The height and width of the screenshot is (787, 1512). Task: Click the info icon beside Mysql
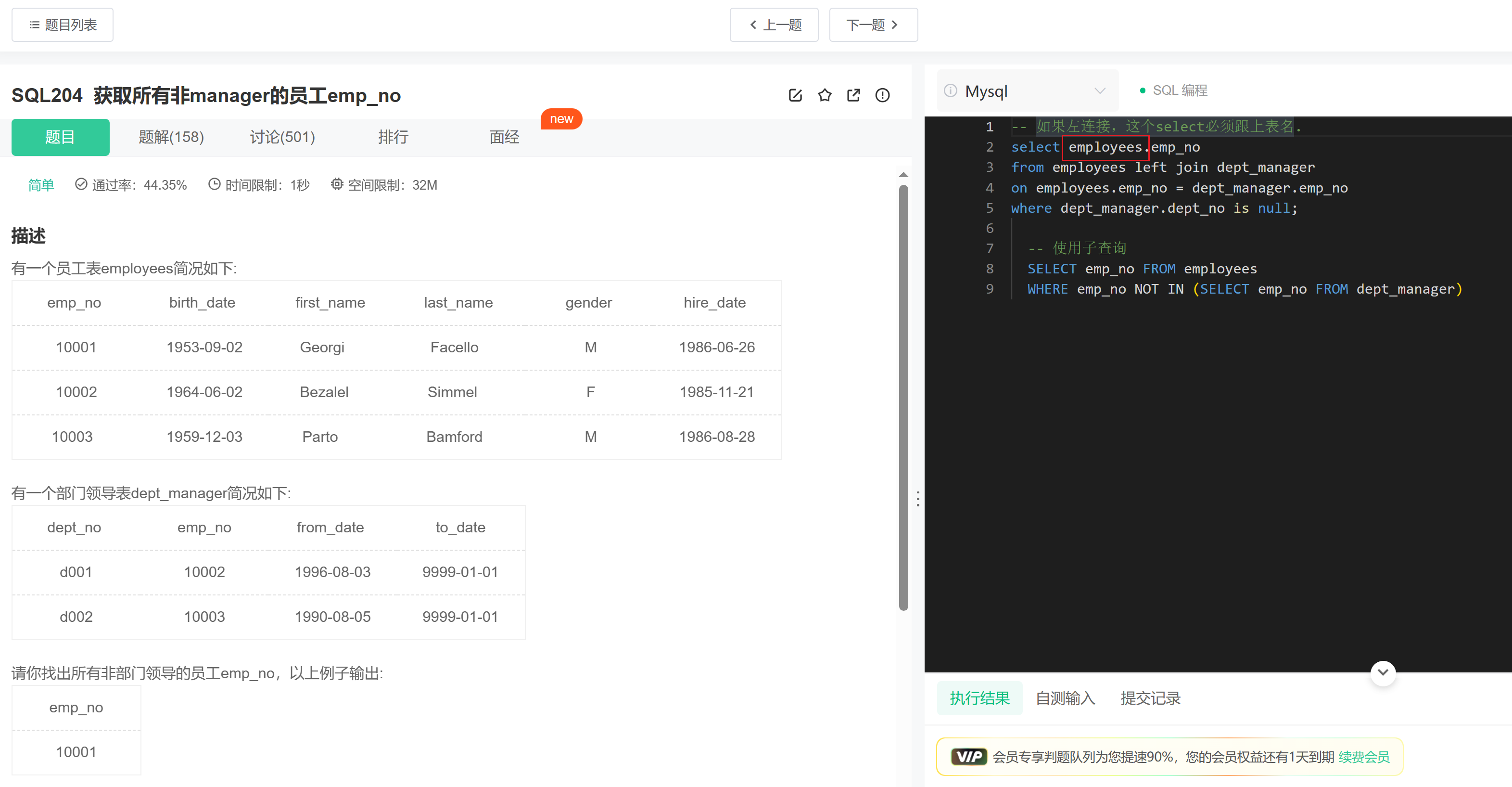pyautogui.click(x=950, y=91)
